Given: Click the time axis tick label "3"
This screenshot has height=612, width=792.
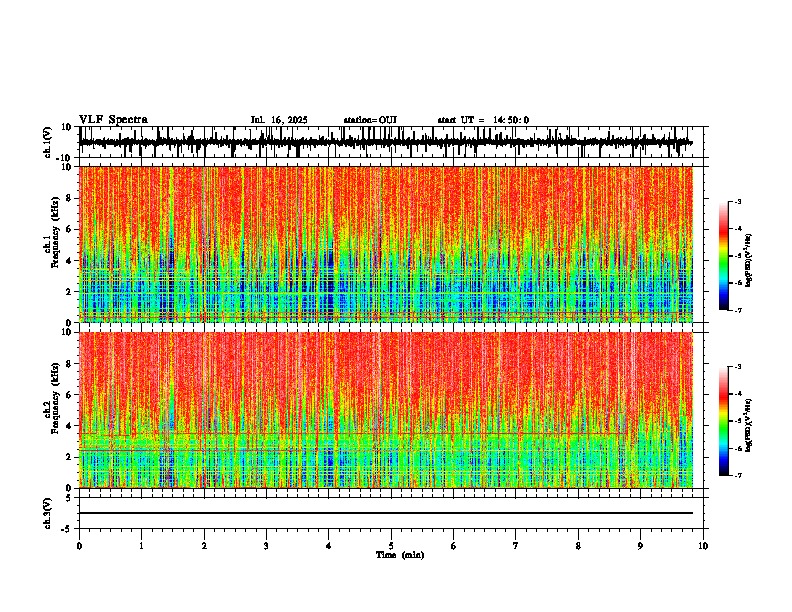Looking at the screenshot, I should click(x=266, y=546).
